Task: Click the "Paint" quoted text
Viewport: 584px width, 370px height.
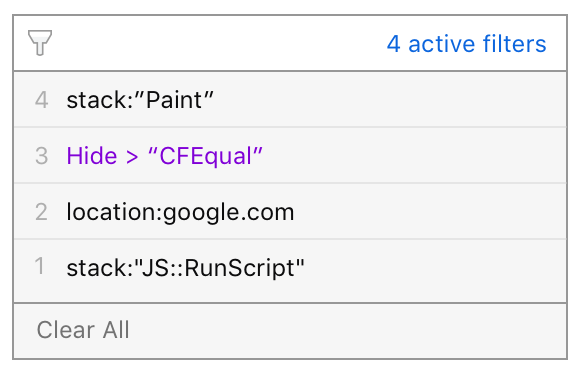Action: pyautogui.click(x=174, y=100)
